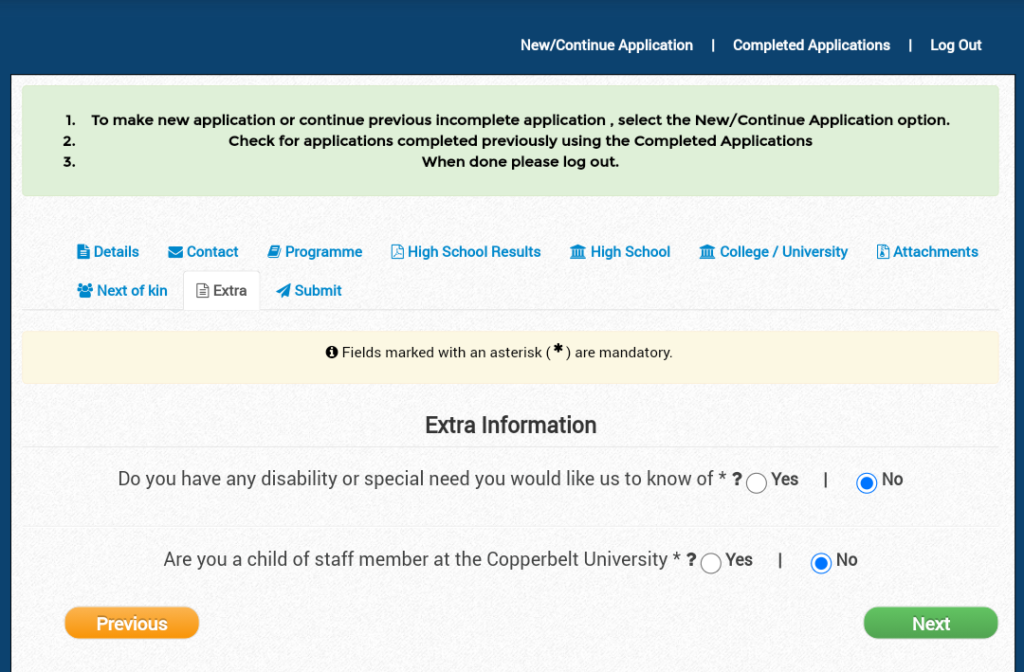
Task: Select No for disability or special need
Action: tap(867, 483)
